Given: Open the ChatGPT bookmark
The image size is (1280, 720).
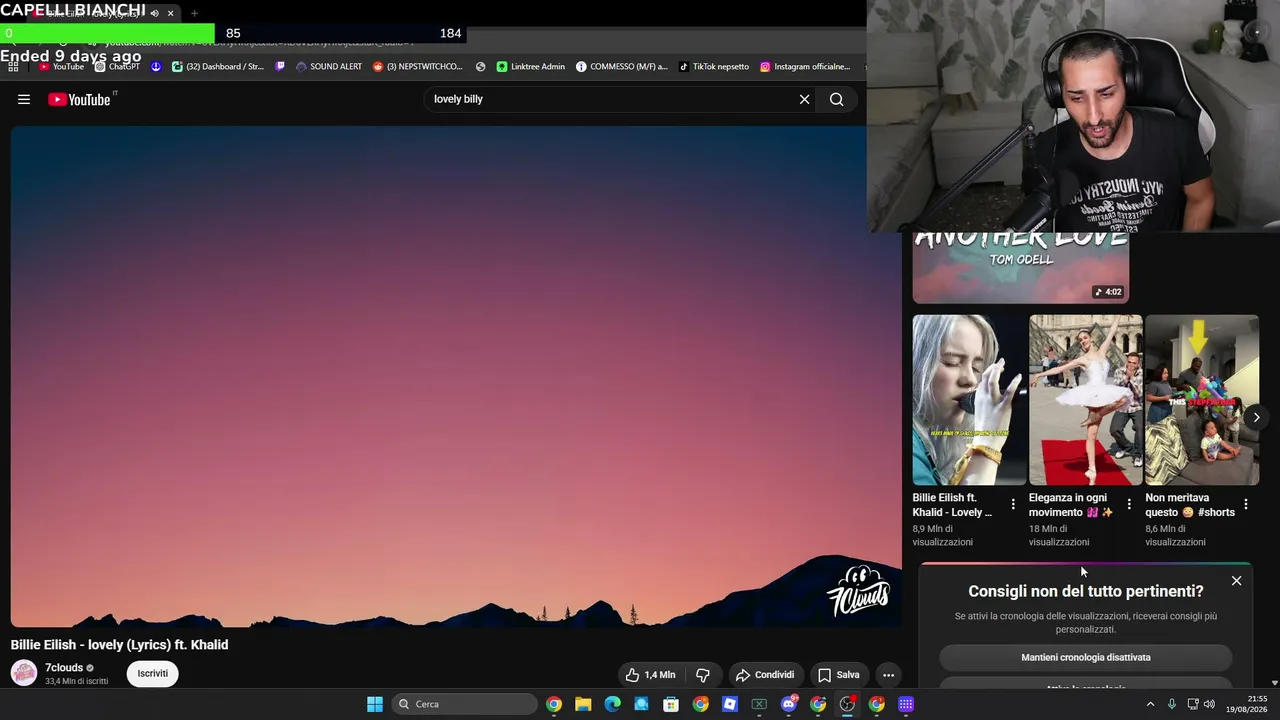Looking at the screenshot, I should pyautogui.click(x=117, y=67).
